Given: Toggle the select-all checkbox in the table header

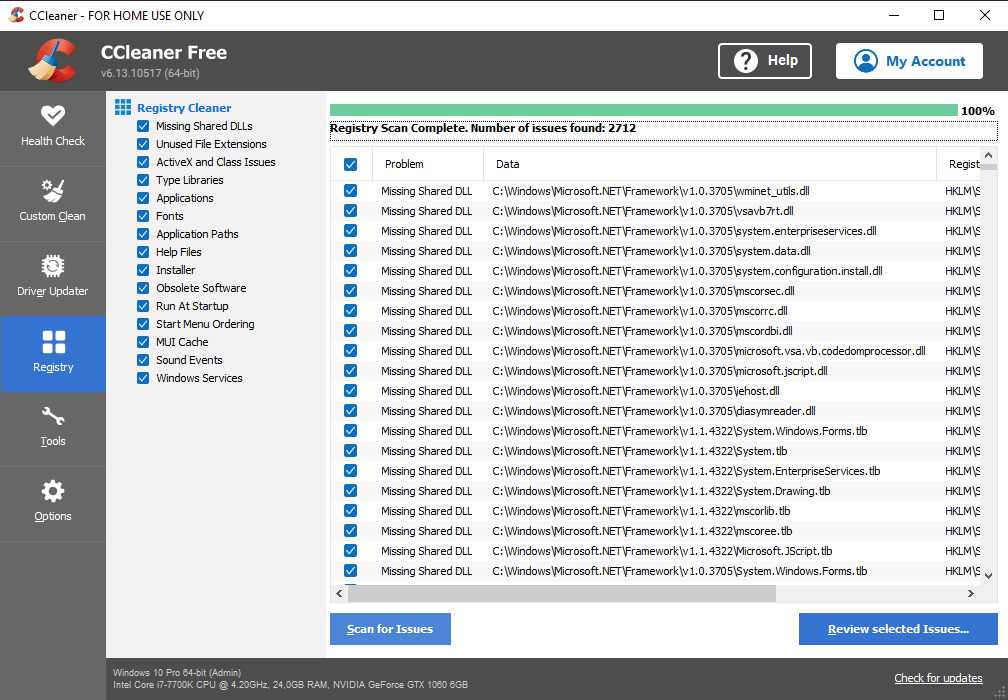Looking at the screenshot, I should click(x=350, y=165).
